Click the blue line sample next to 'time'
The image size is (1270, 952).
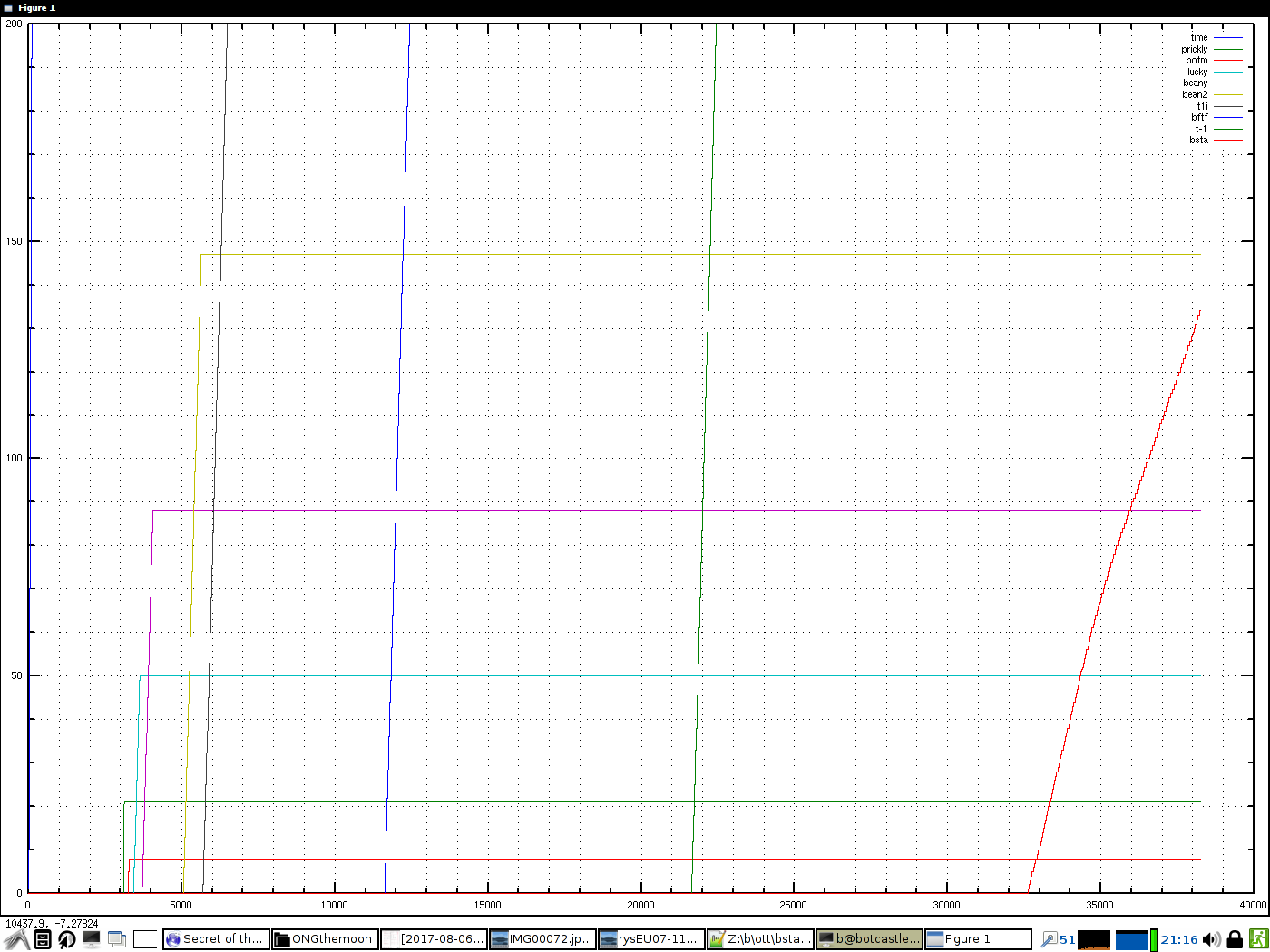point(1227,38)
